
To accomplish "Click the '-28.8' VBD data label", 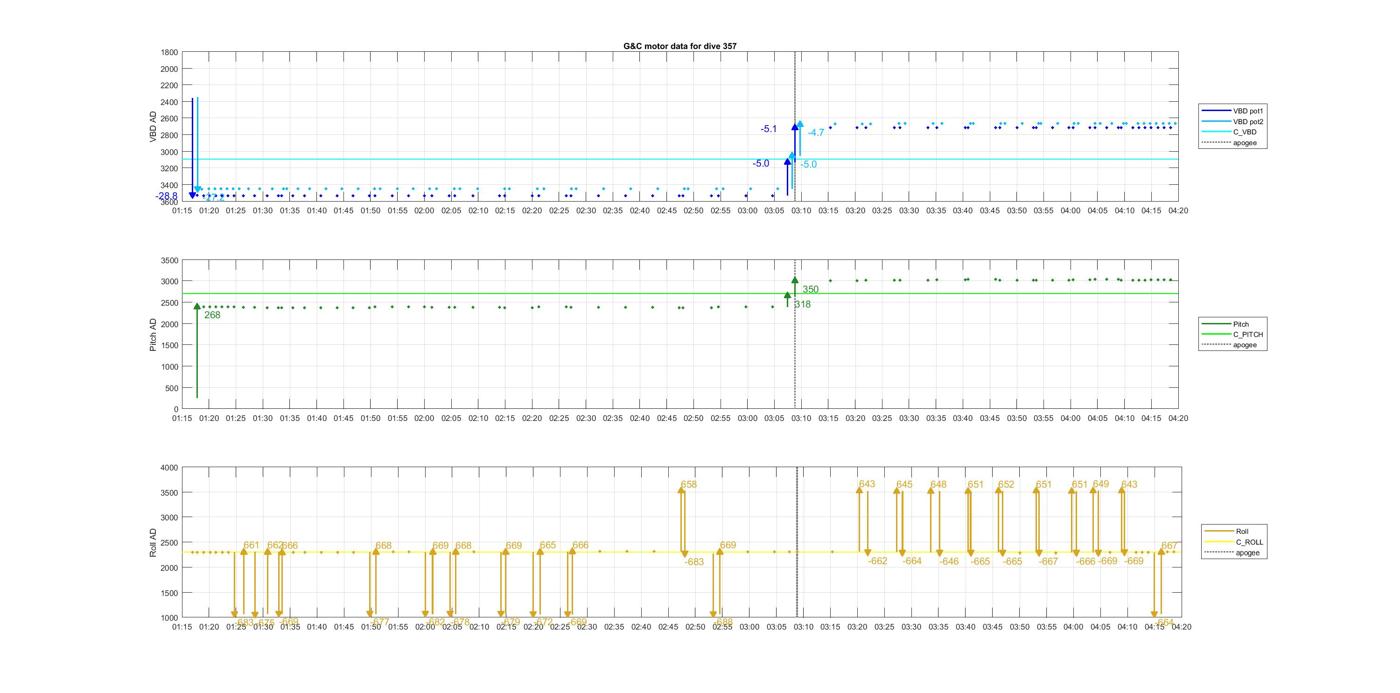I will pos(167,196).
